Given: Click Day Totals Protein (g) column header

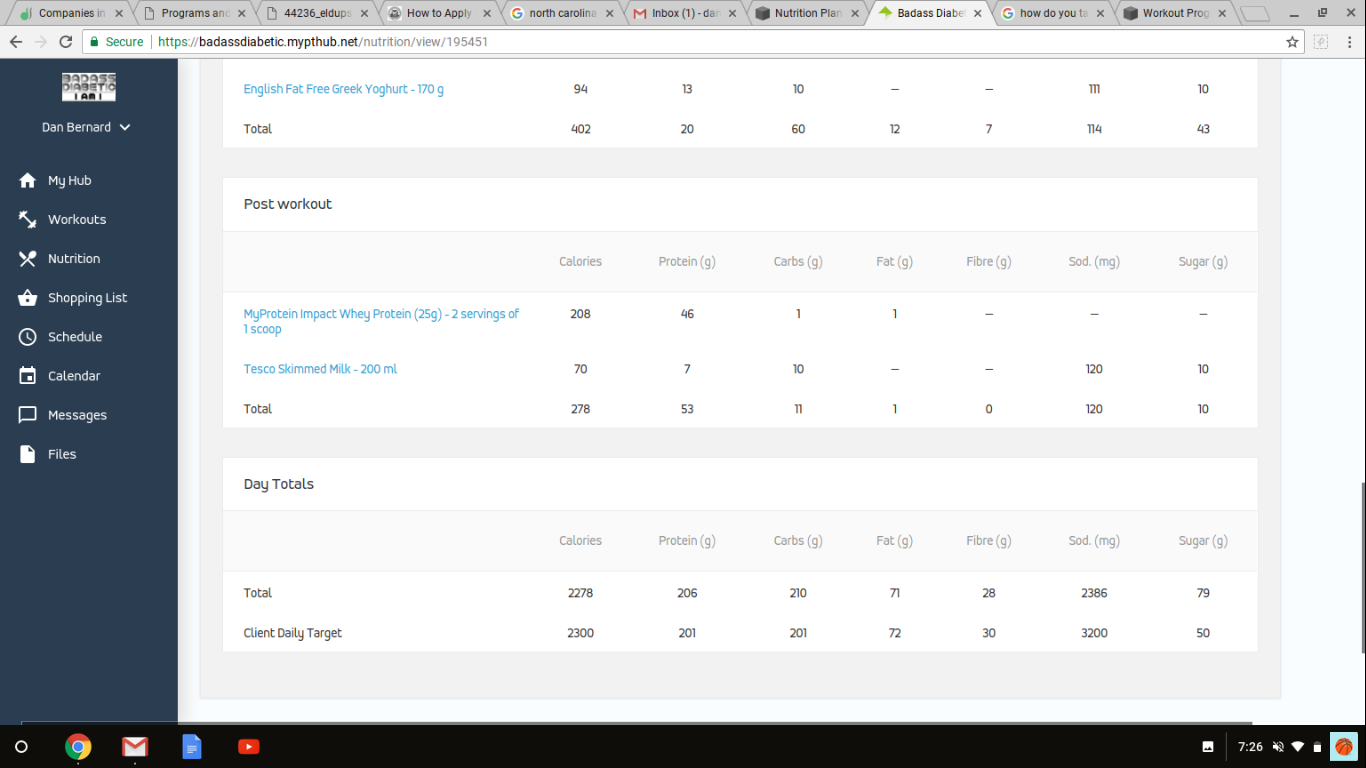Looking at the screenshot, I should pos(687,541).
